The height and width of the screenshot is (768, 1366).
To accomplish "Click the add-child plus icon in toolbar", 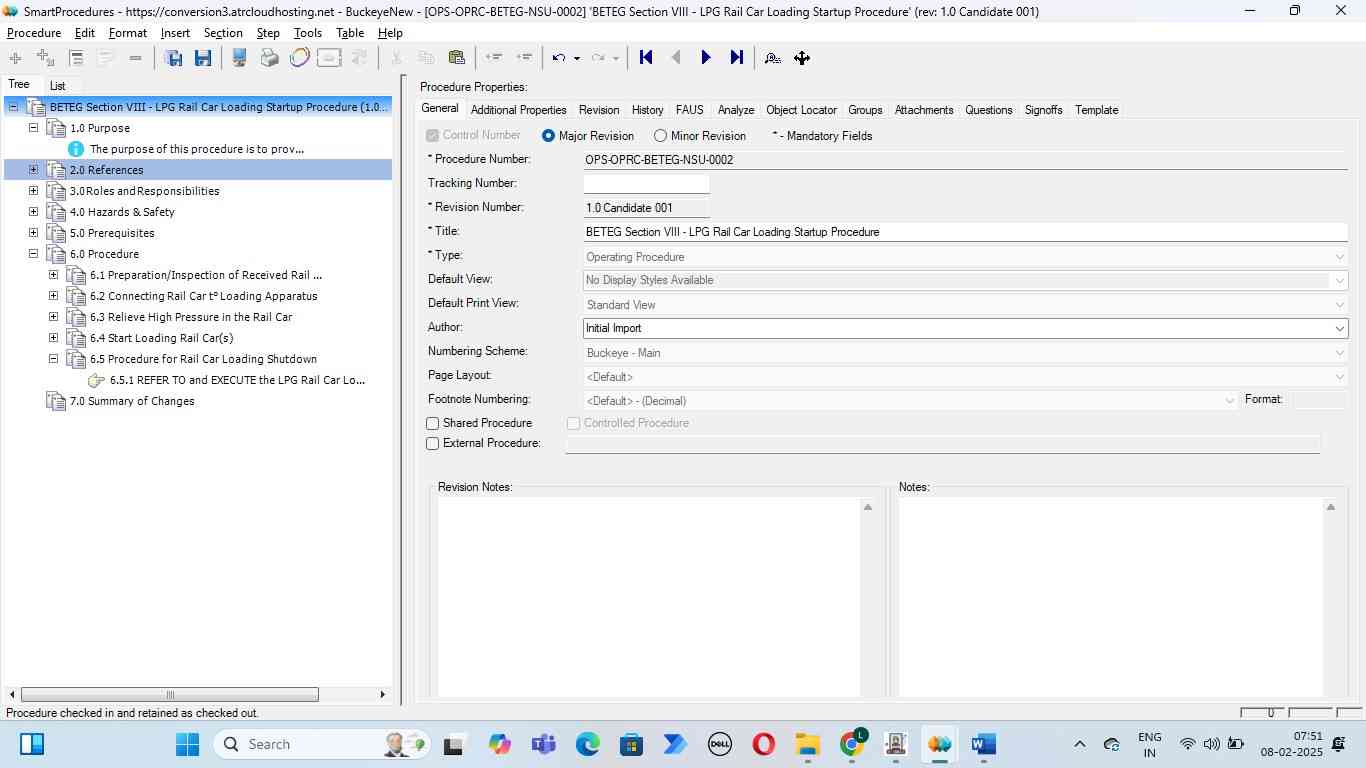I will [x=45, y=58].
